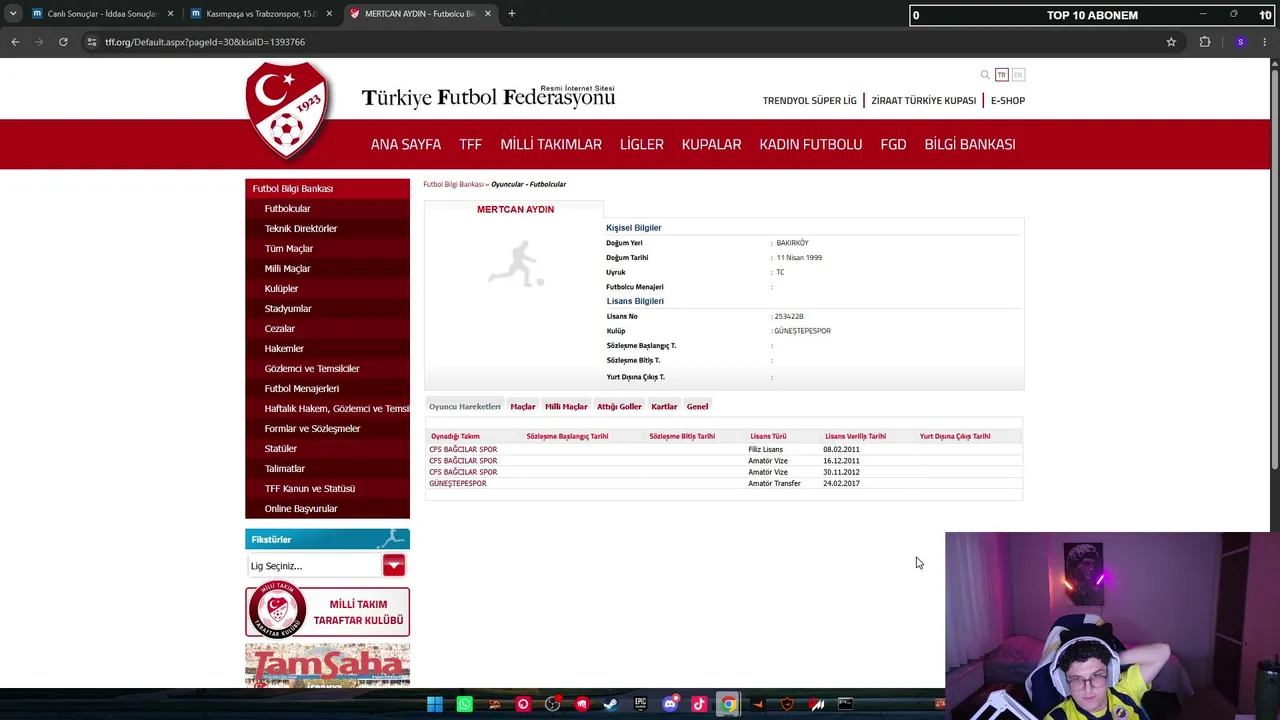This screenshot has height=720, width=1280.
Task: View site information icon in address bar
Action: pos(92,42)
